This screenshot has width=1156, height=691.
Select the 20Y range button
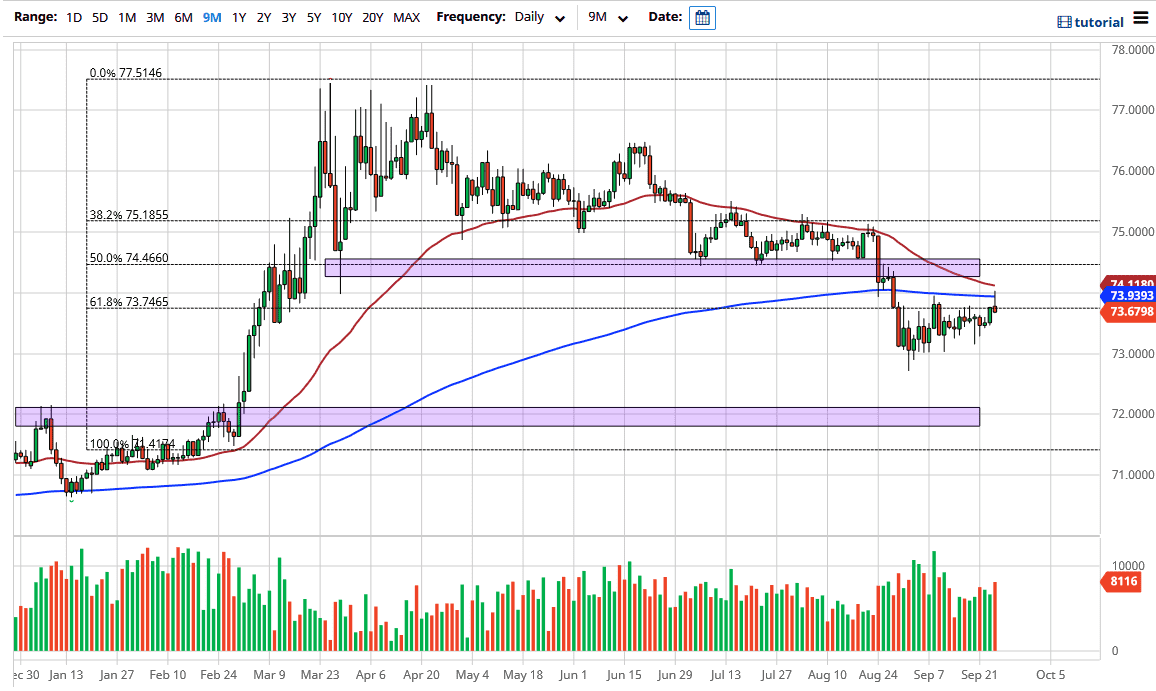point(373,17)
